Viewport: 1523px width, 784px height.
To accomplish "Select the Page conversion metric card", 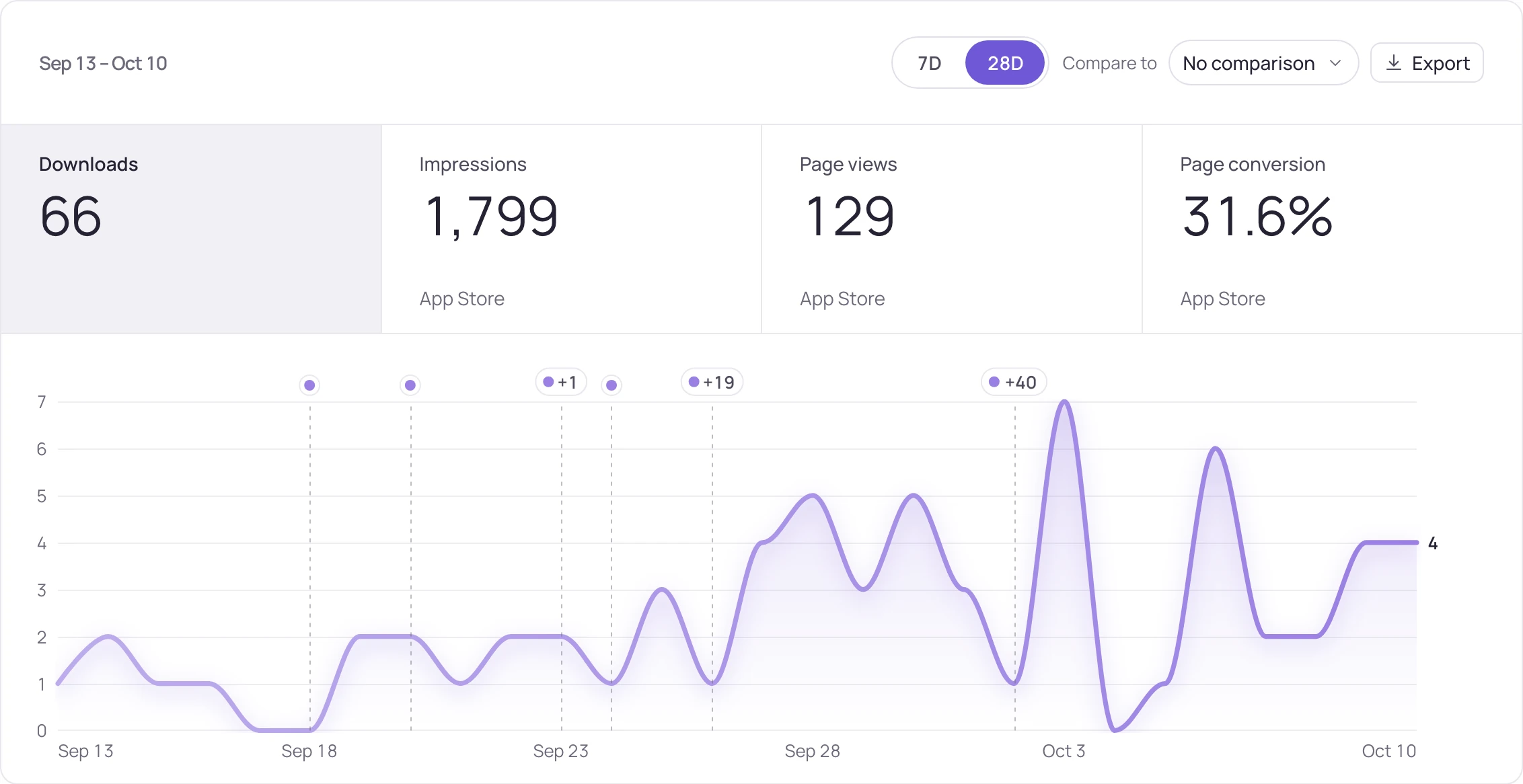I will 1332,229.
